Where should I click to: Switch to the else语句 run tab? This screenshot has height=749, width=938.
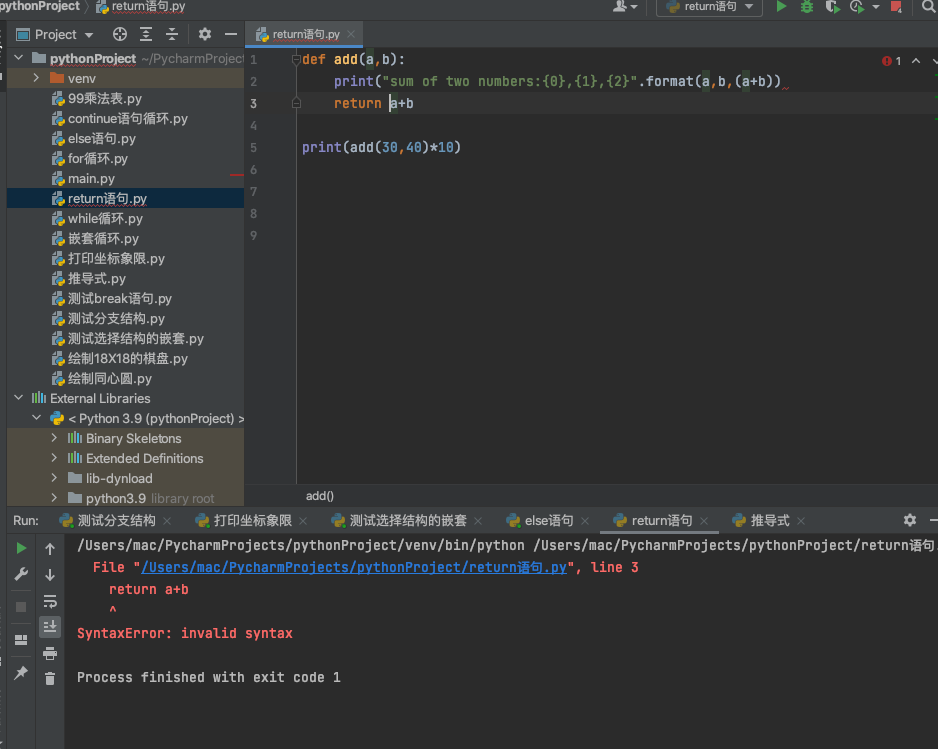pyautogui.click(x=548, y=520)
